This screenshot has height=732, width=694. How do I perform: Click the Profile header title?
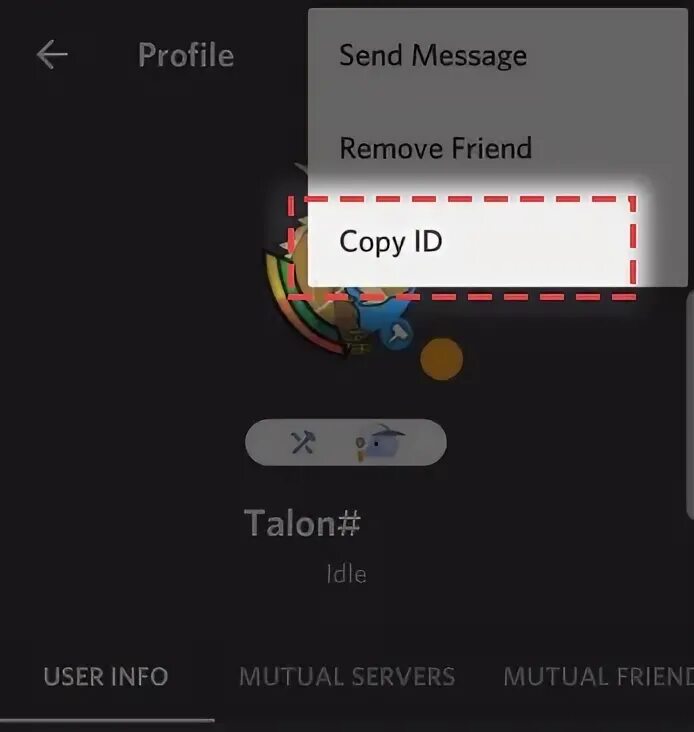[x=186, y=55]
